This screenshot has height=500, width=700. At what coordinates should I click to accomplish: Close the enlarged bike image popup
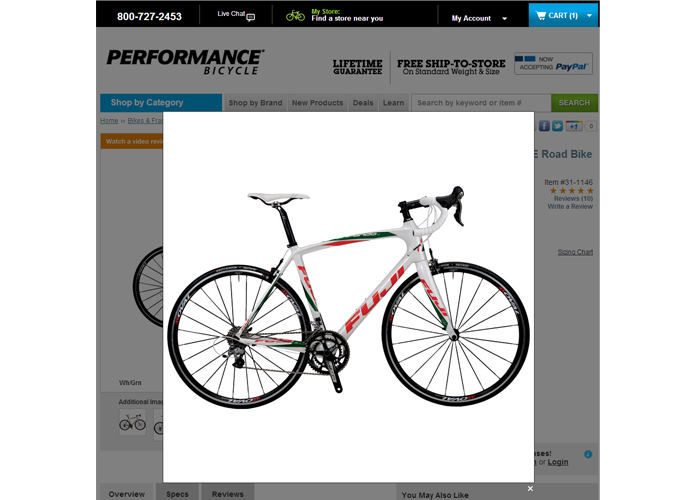pos(530,488)
